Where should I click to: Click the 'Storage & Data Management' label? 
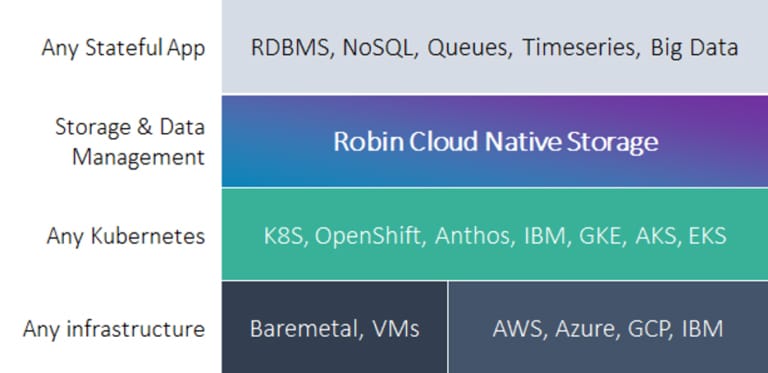tap(130, 142)
